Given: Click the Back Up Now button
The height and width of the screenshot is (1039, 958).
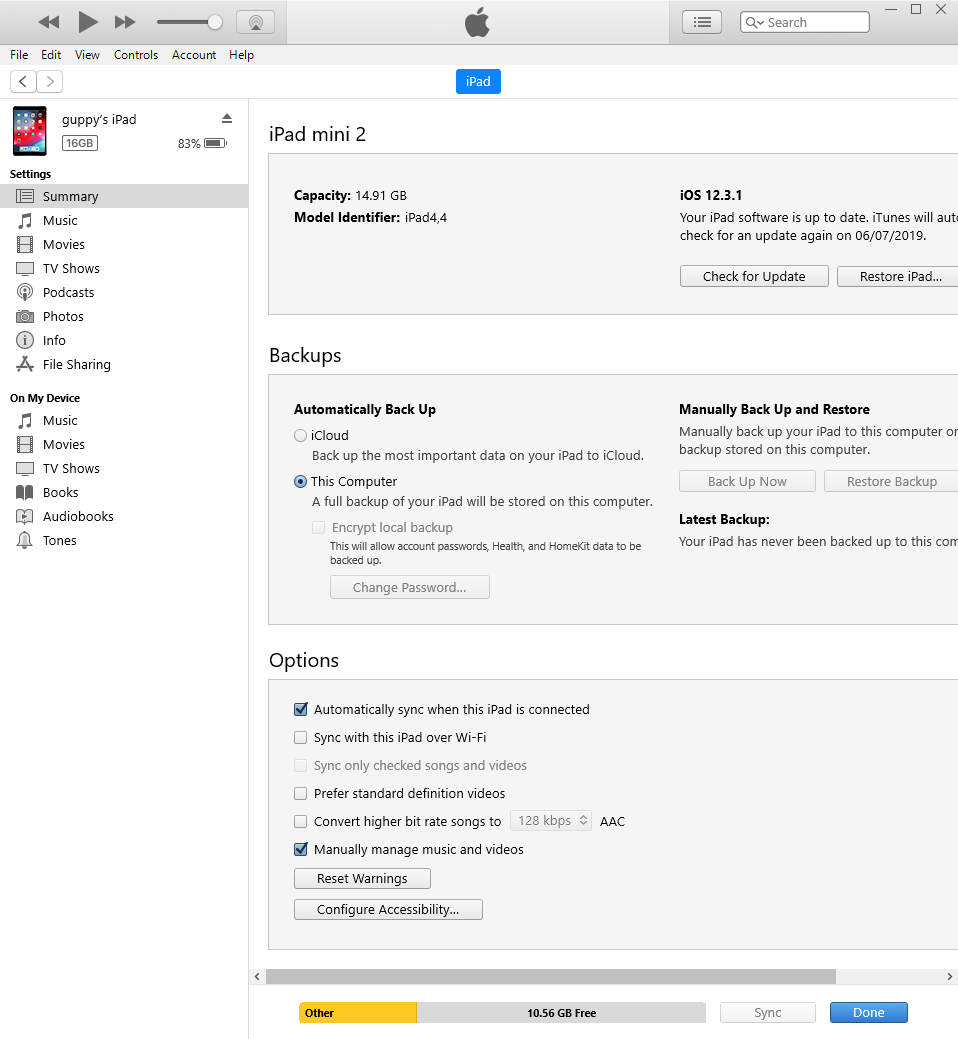Looking at the screenshot, I should click(747, 481).
